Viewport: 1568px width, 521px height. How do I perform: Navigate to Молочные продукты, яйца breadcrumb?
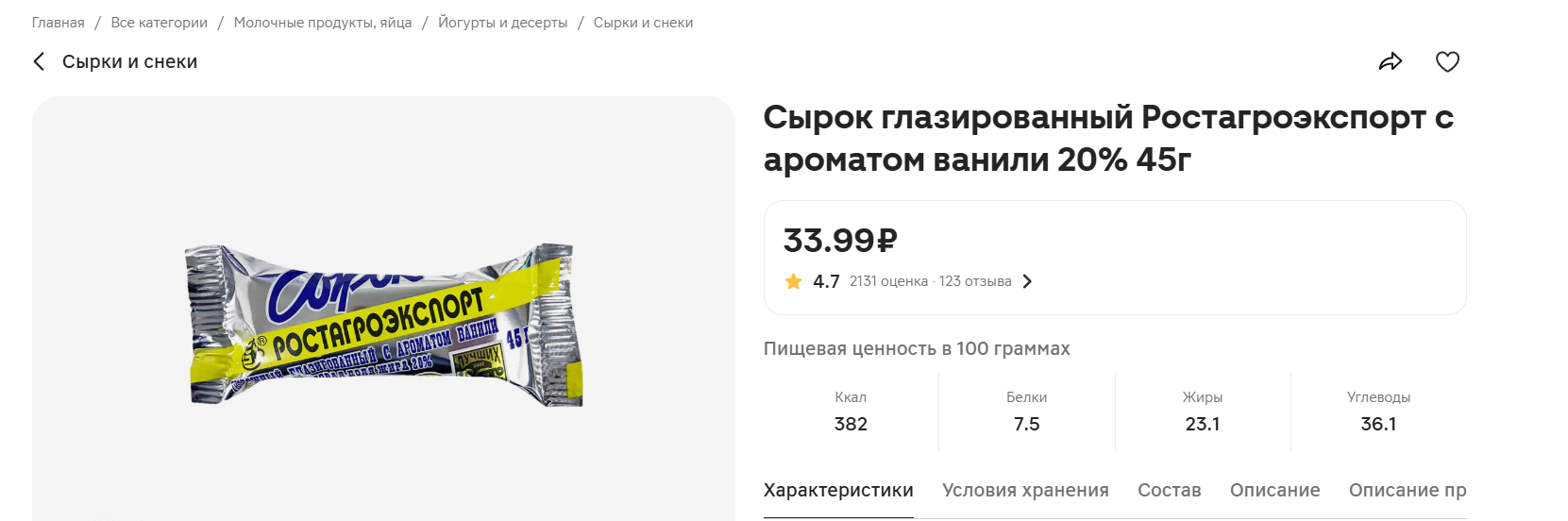[x=323, y=23]
